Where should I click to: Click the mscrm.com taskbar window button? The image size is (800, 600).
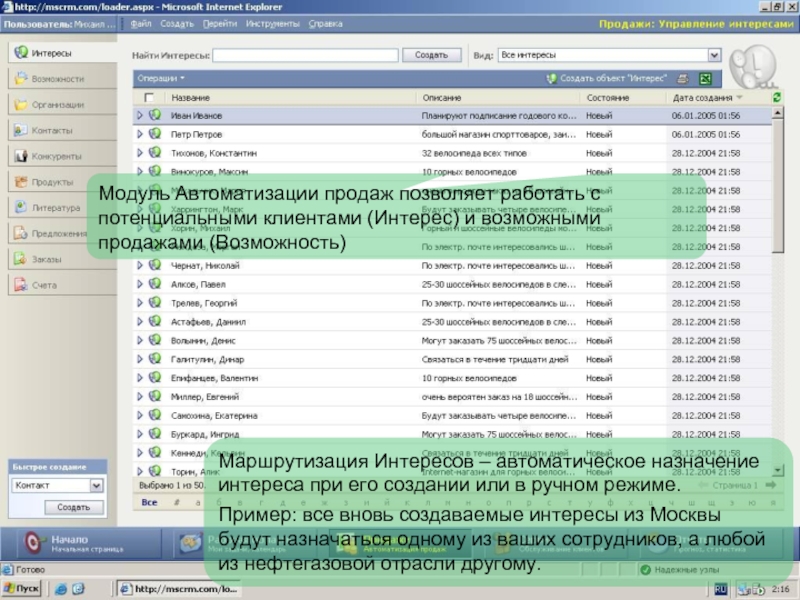pyautogui.click(x=179, y=589)
